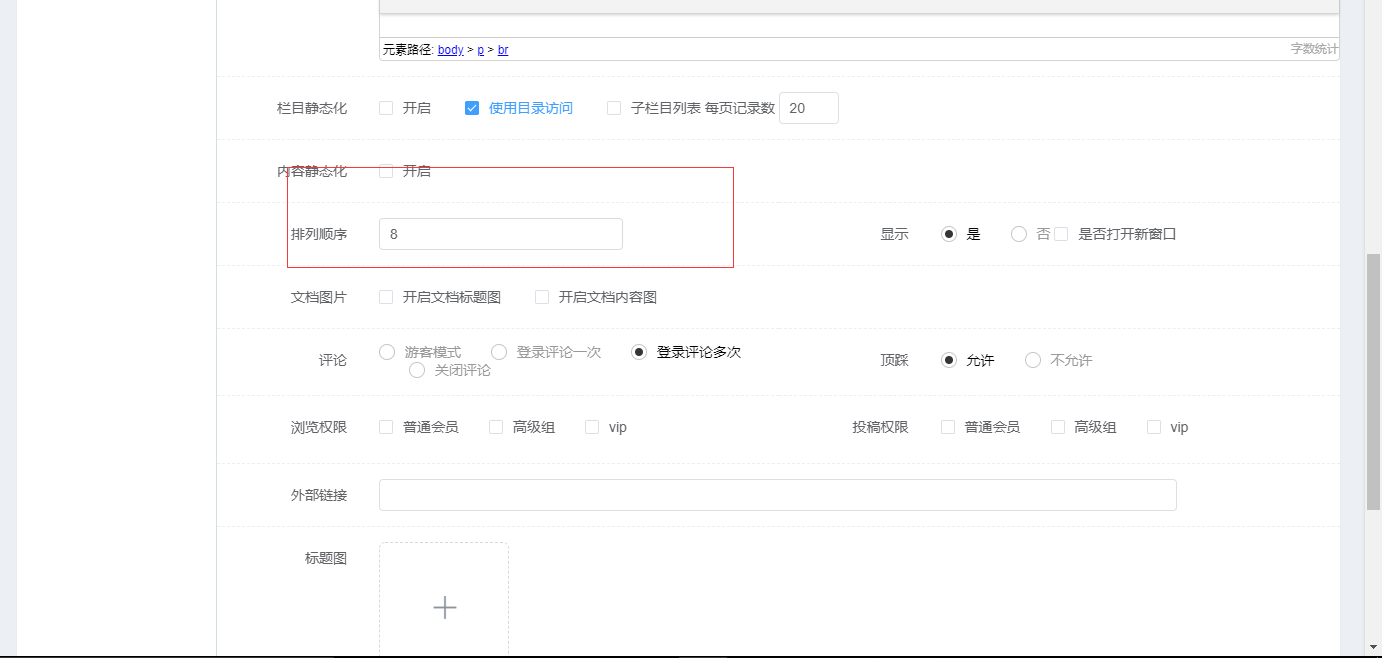Select the 关闭评论 radio option
The height and width of the screenshot is (658, 1382).
(417, 370)
